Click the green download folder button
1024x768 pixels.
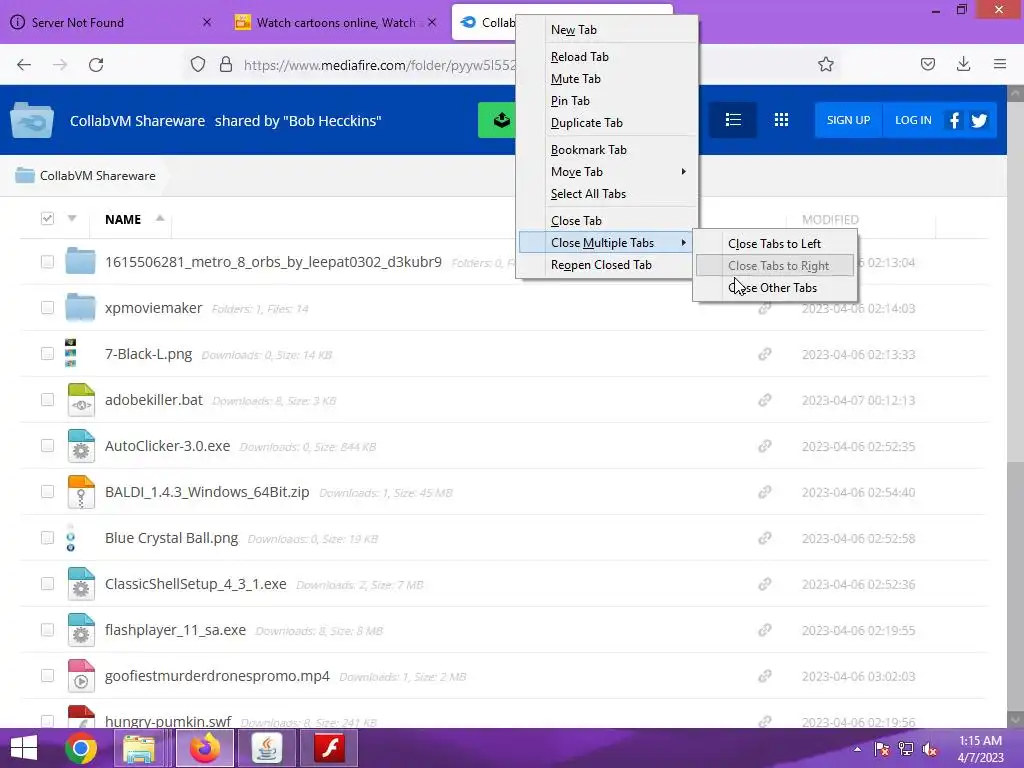click(498, 120)
